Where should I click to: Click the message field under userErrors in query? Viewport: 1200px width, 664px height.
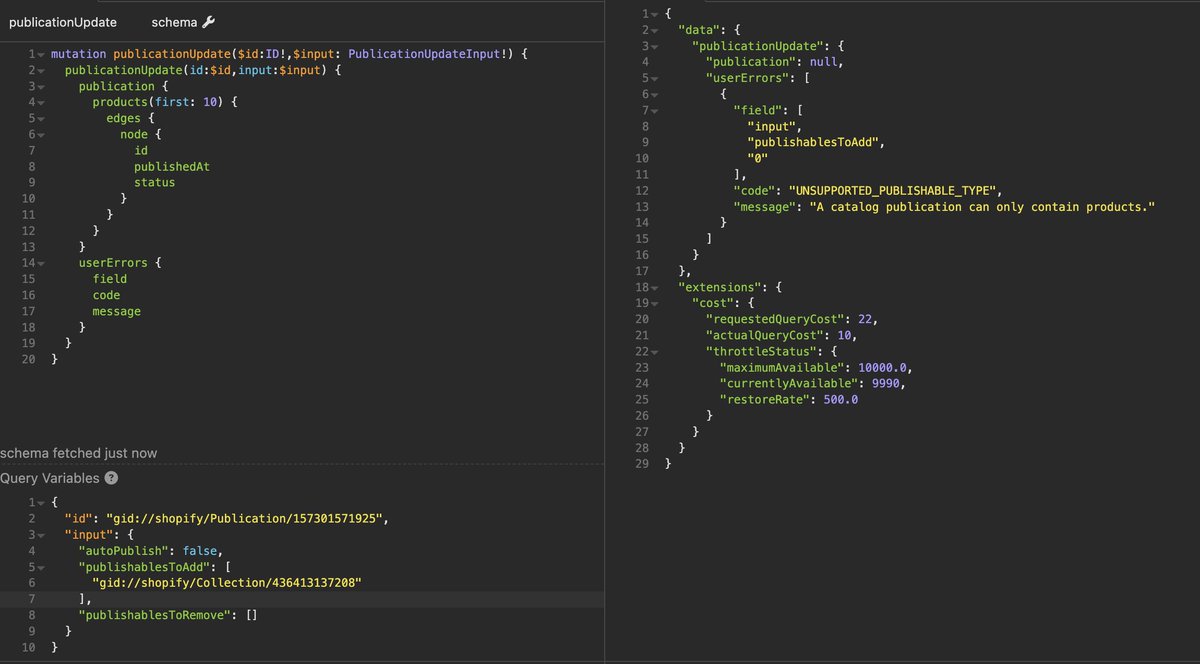tap(117, 311)
